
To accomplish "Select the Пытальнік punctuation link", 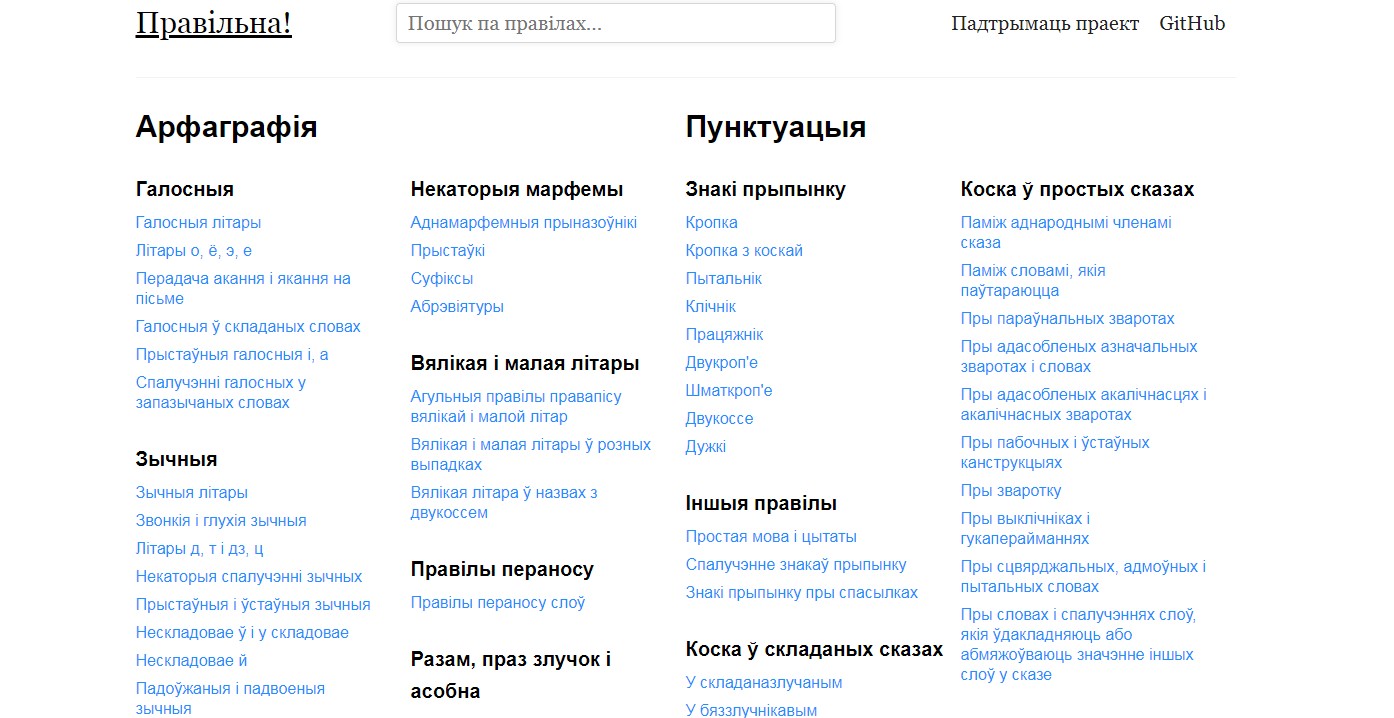I will [x=723, y=279].
